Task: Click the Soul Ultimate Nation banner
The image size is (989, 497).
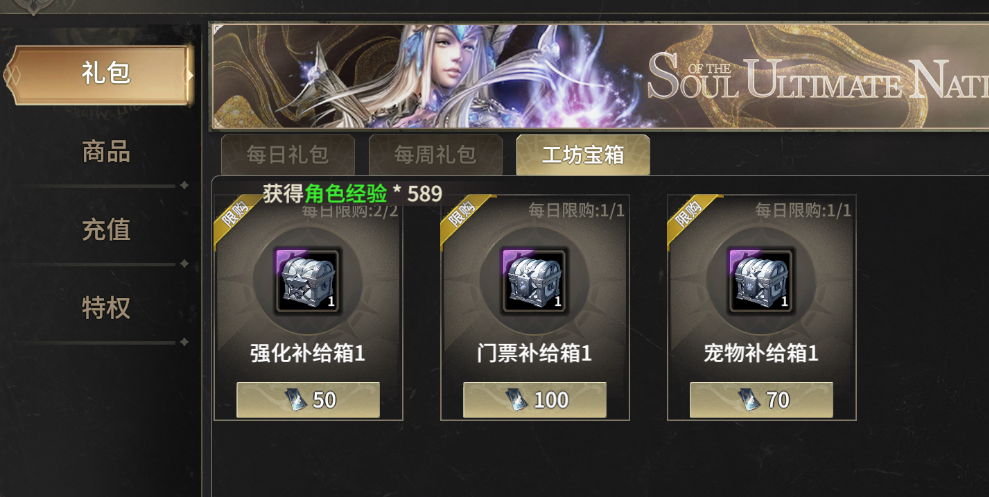Action: click(599, 76)
